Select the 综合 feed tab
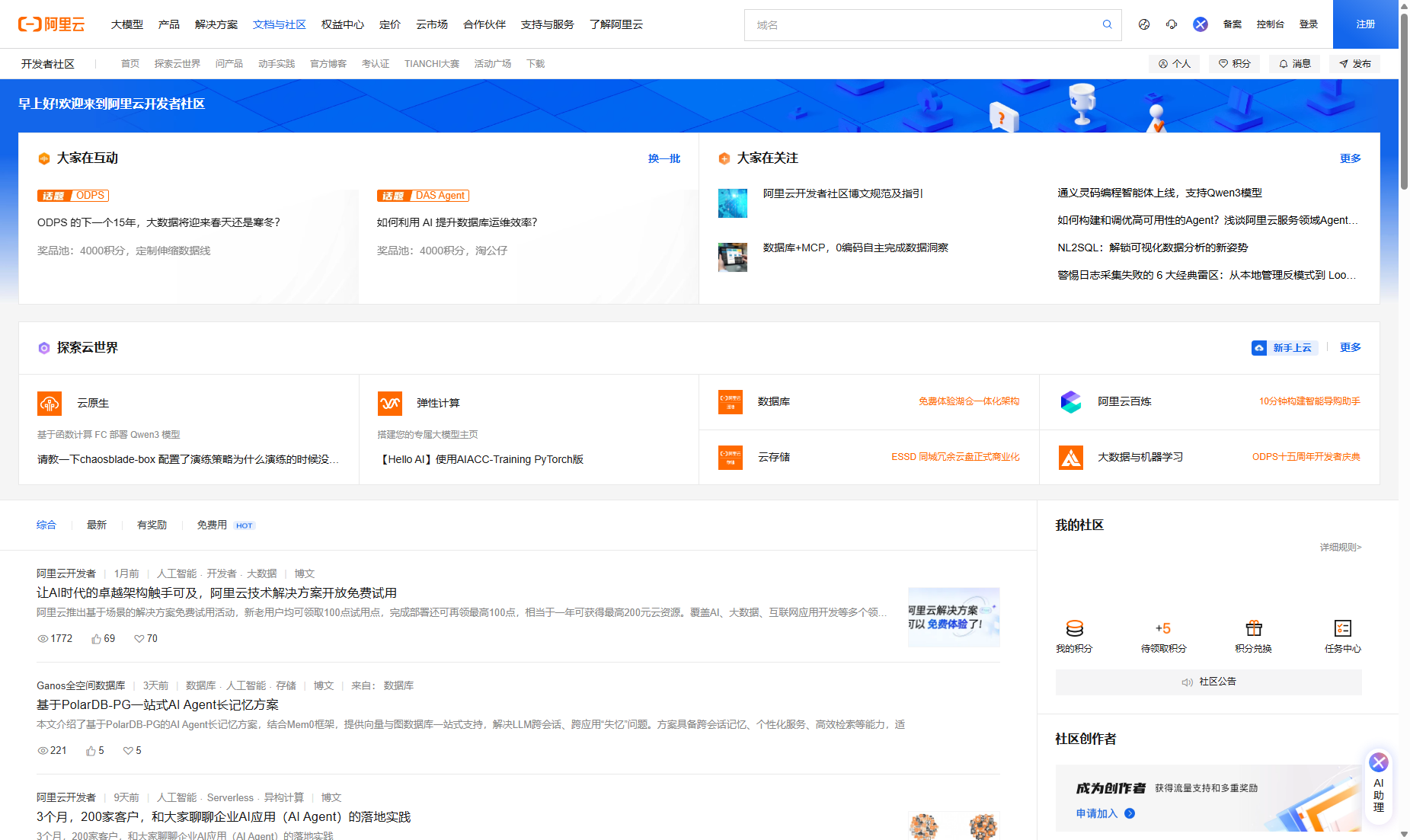Screen dimensions: 1410x840 [46, 525]
